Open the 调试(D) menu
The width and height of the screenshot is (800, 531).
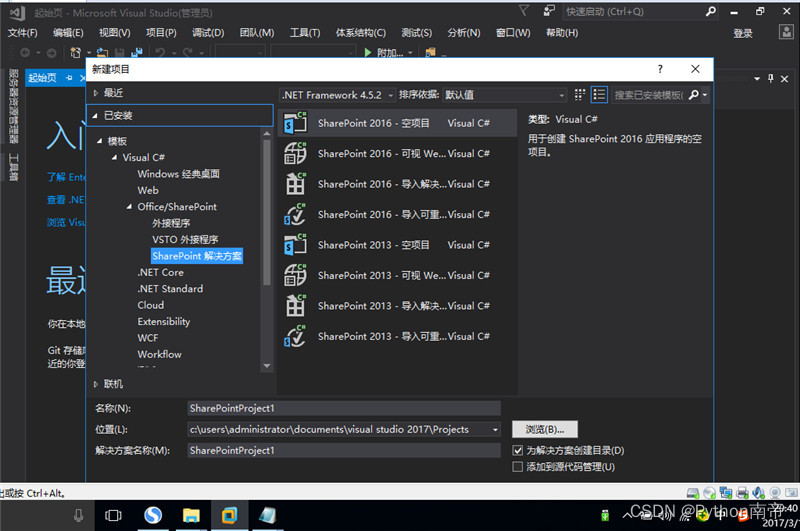coord(208,33)
